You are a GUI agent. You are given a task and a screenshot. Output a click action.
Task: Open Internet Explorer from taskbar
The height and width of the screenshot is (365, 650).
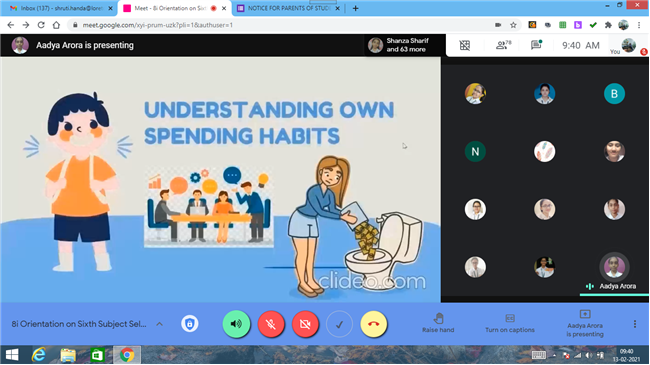(x=39, y=355)
